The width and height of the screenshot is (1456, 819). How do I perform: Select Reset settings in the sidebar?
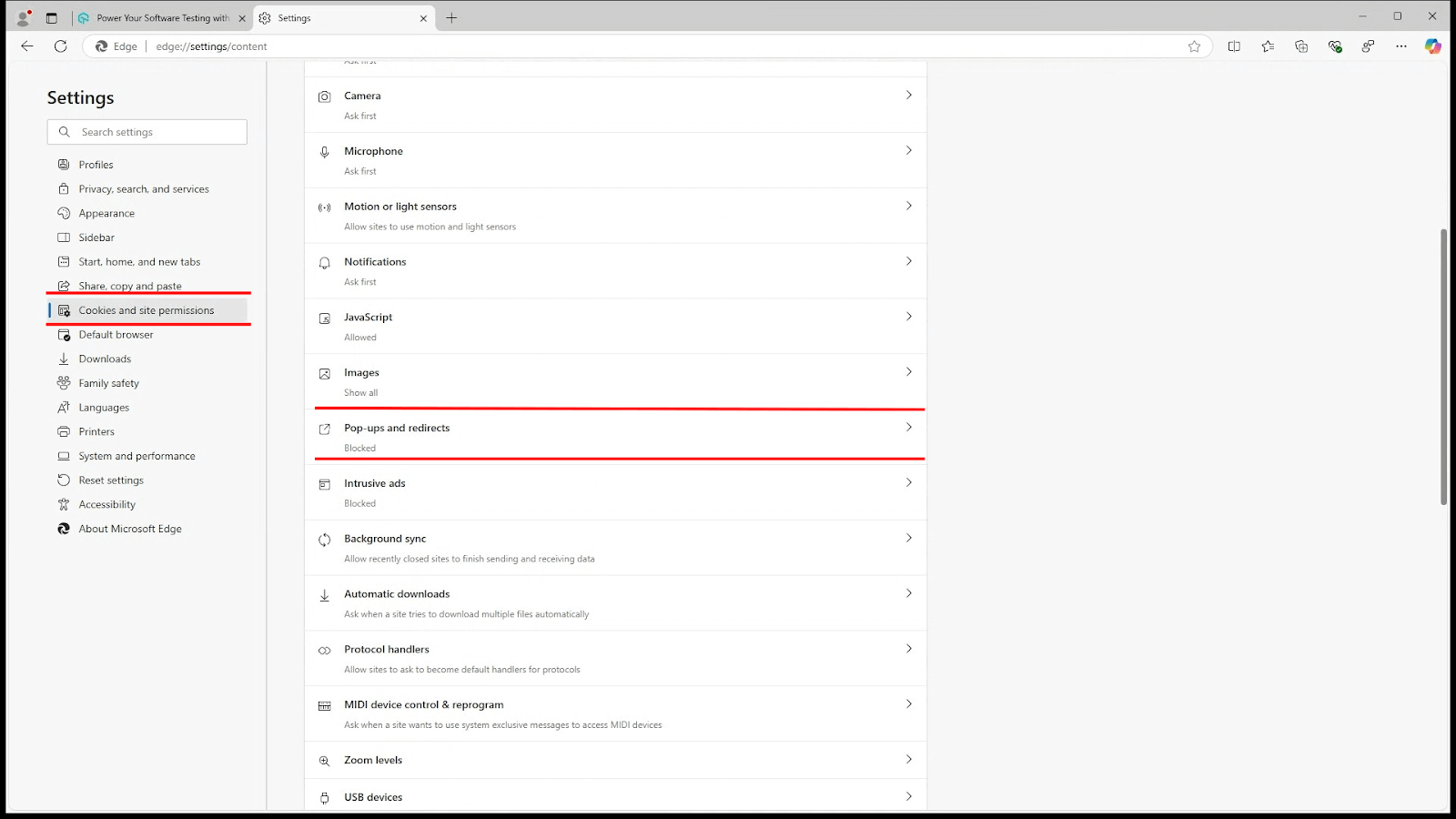point(111,480)
